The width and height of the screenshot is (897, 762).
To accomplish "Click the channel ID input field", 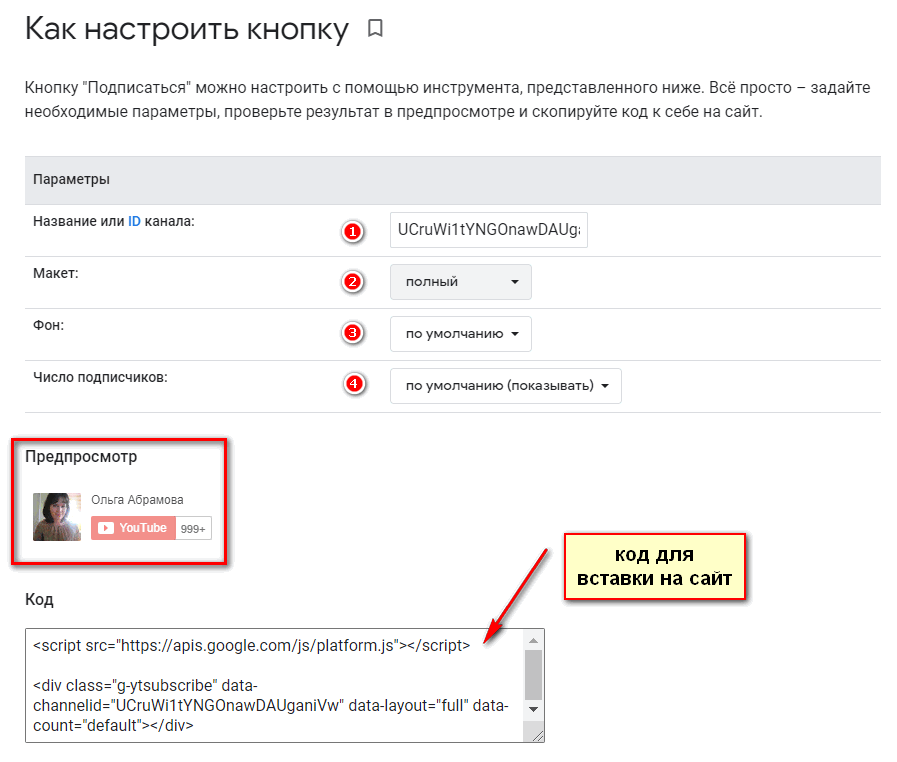I will (489, 230).
